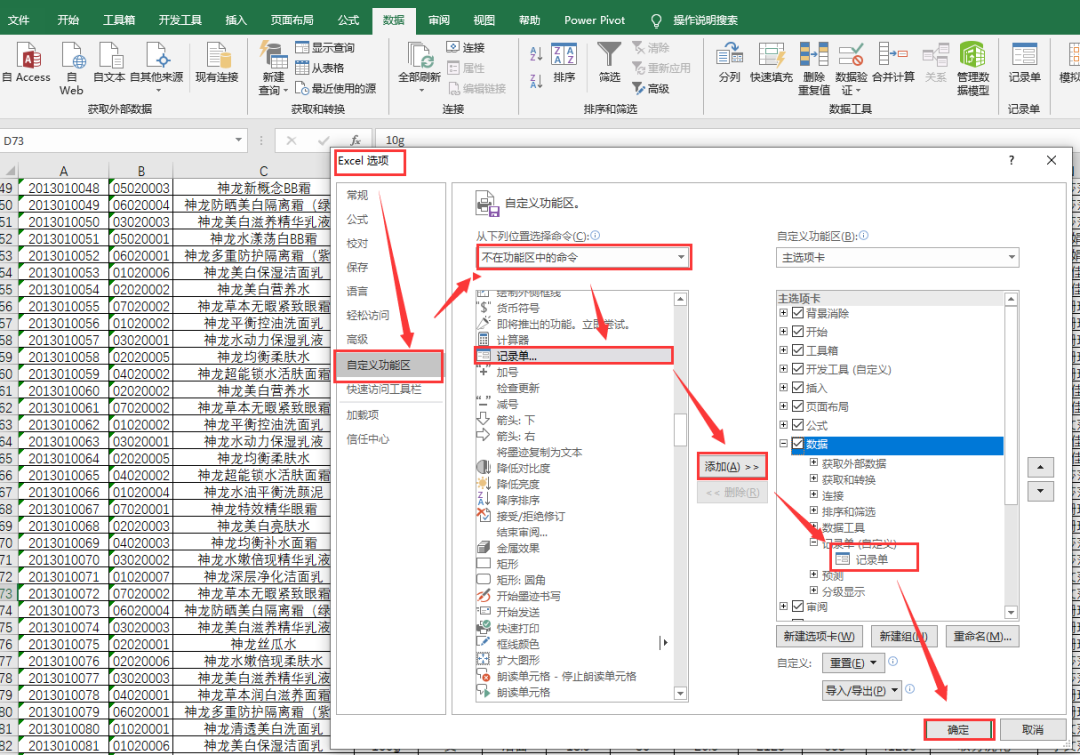This screenshot has height=755, width=1080.
Task: Open the 不在功能区中的命令 dropdown
Action: 583,257
